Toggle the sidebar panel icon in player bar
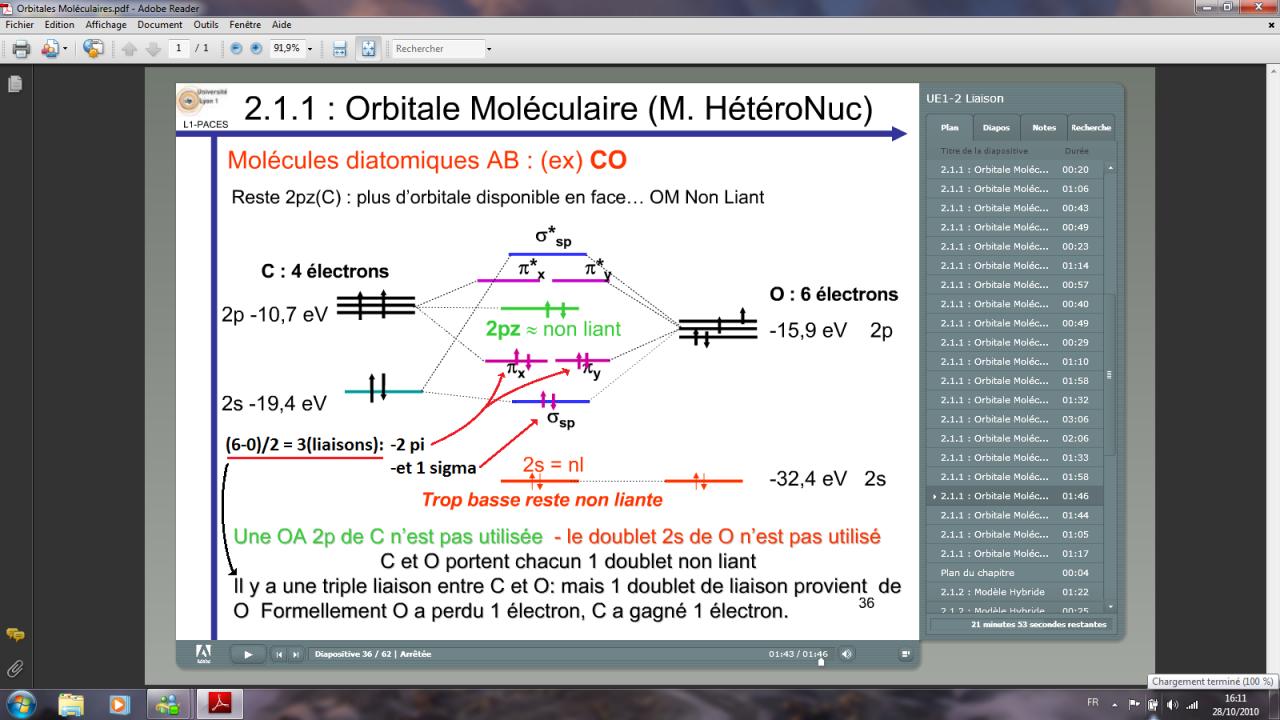This screenshot has height=720, width=1280. (x=906, y=654)
